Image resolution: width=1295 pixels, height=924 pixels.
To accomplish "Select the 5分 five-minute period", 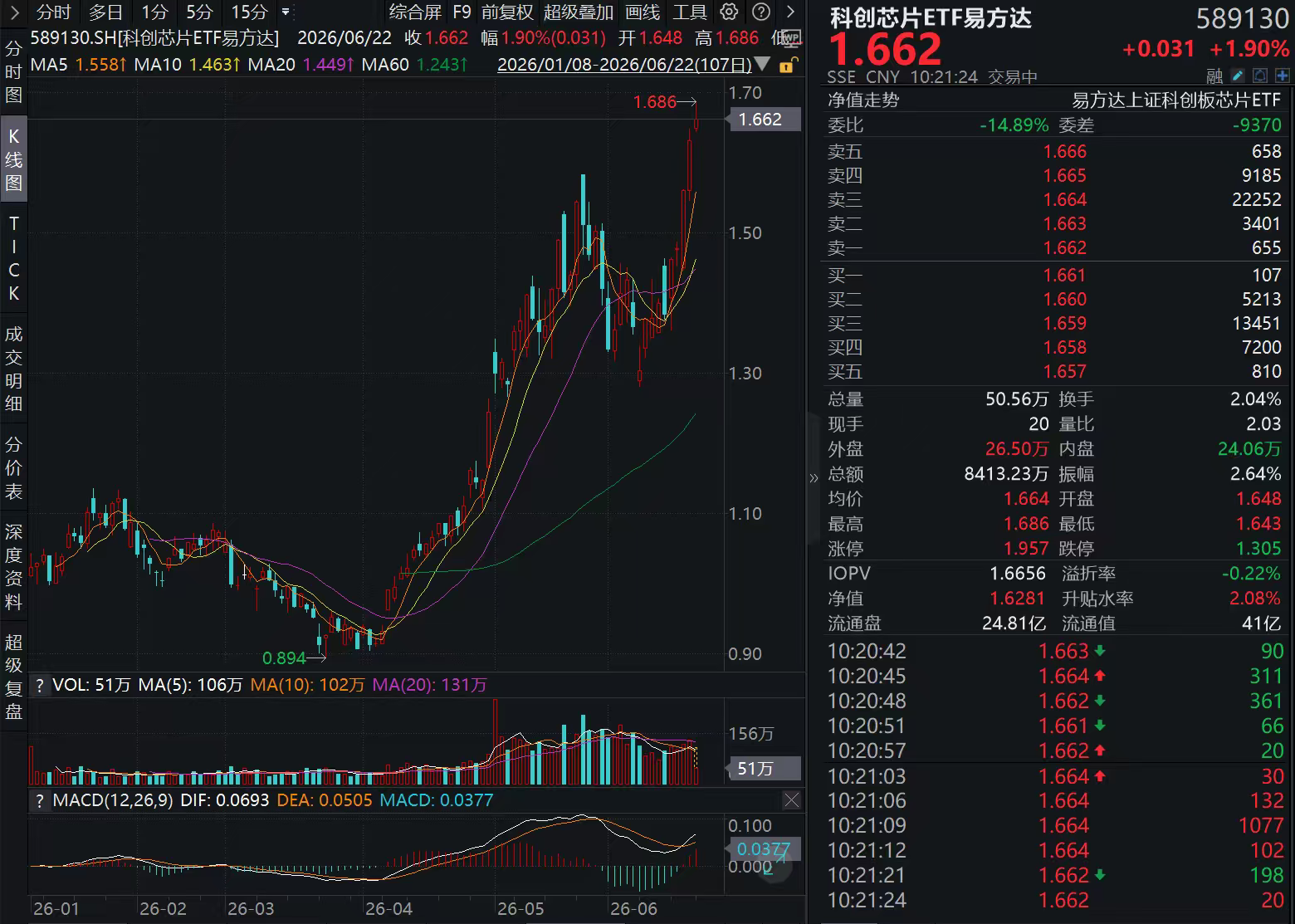I will coord(199,12).
